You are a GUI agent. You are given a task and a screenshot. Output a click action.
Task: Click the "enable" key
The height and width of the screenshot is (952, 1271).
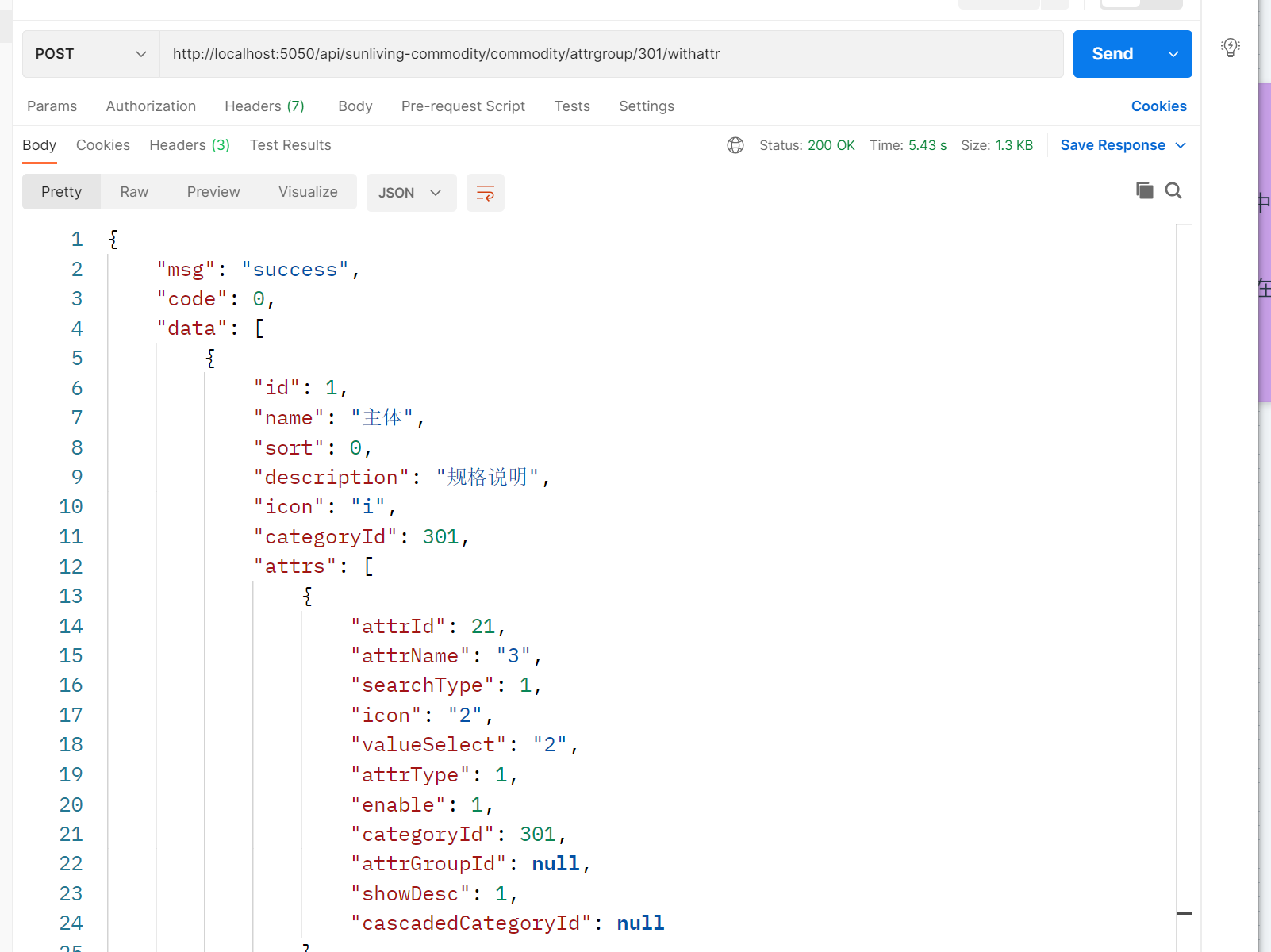pos(398,805)
